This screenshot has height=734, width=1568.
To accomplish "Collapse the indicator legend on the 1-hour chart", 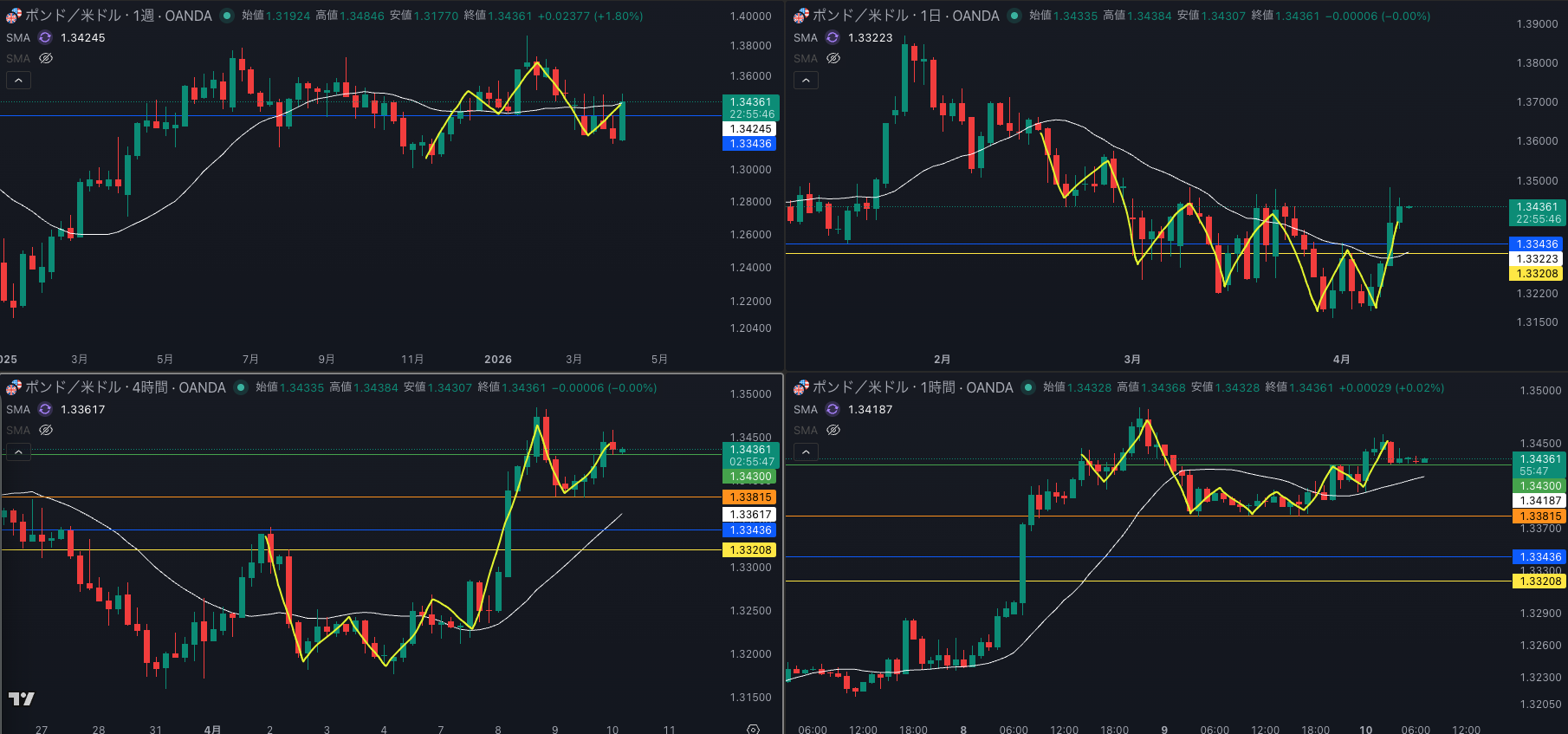I will pyautogui.click(x=806, y=451).
